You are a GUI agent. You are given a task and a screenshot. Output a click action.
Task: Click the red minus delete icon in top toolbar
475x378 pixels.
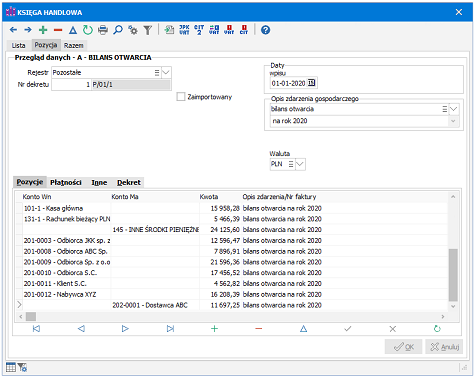pyautogui.click(x=58, y=30)
